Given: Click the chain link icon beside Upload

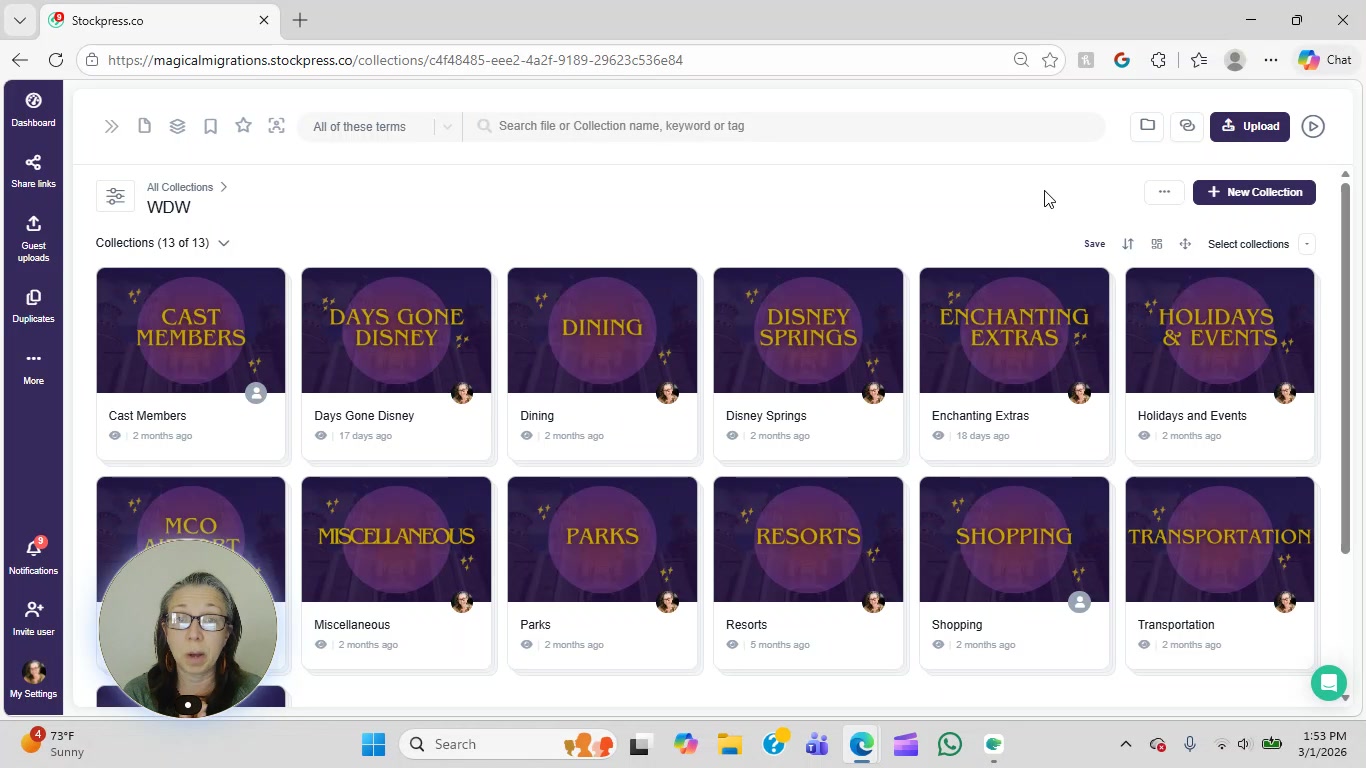Looking at the screenshot, I should coord(1187,126).
